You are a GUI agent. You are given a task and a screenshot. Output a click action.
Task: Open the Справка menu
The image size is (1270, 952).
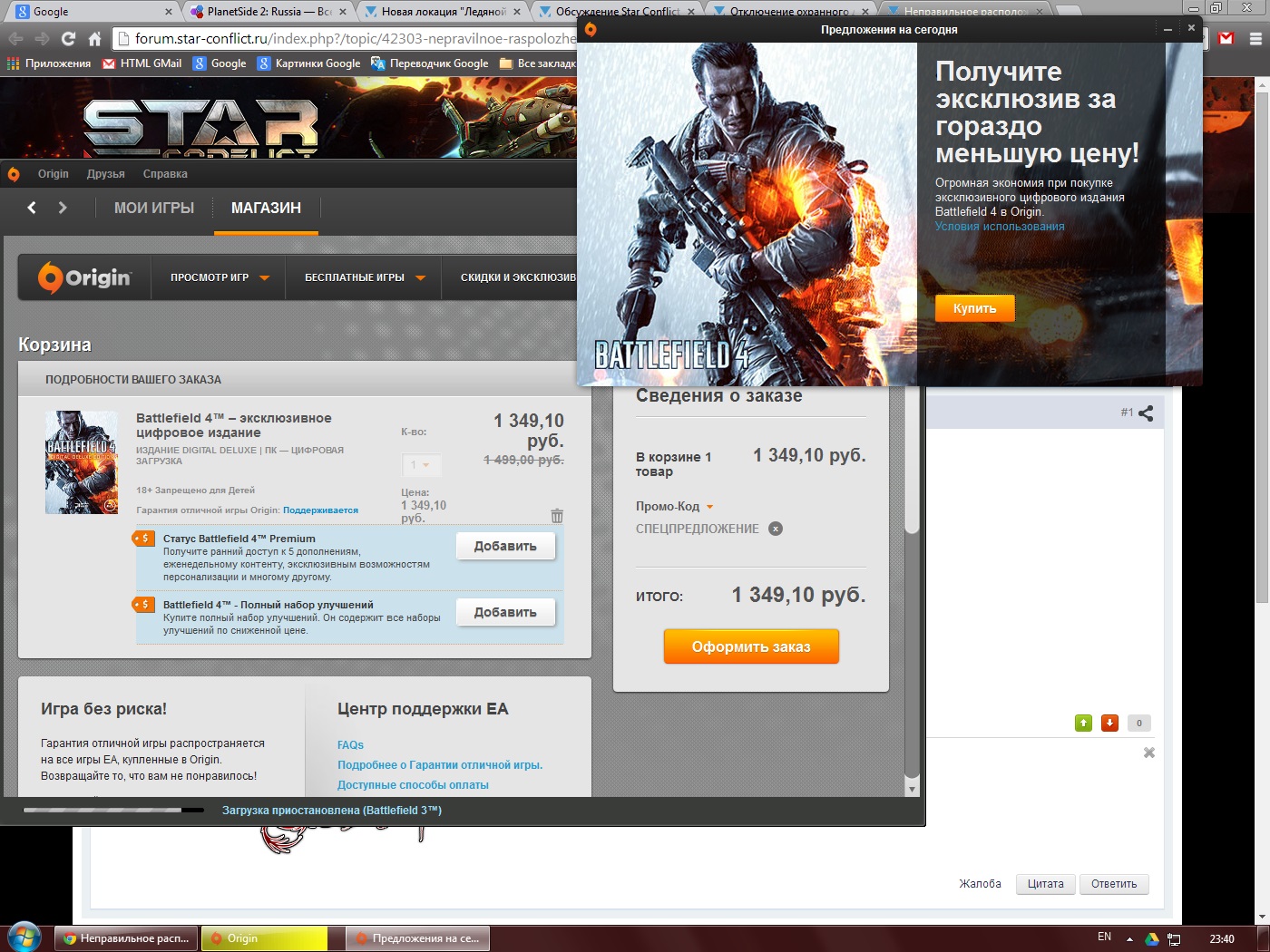click(x=165, y=174)
